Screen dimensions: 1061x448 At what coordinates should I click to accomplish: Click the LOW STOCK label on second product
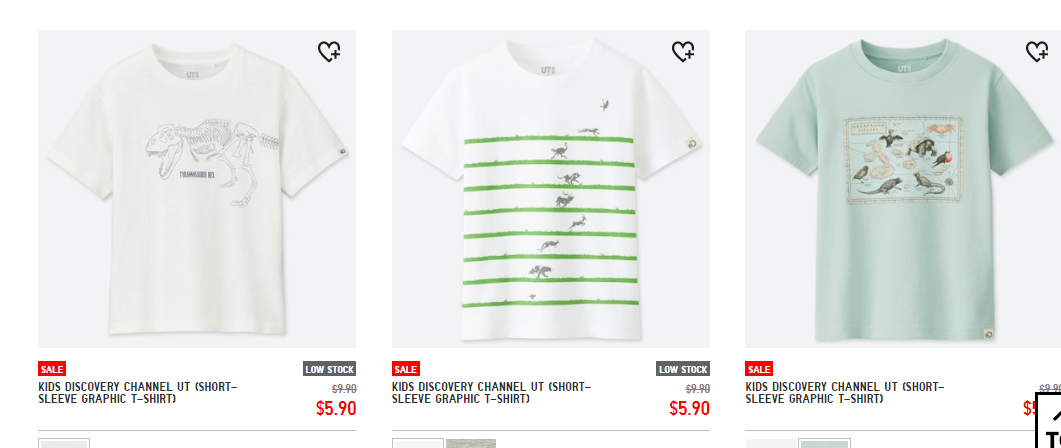pos(683,369)
